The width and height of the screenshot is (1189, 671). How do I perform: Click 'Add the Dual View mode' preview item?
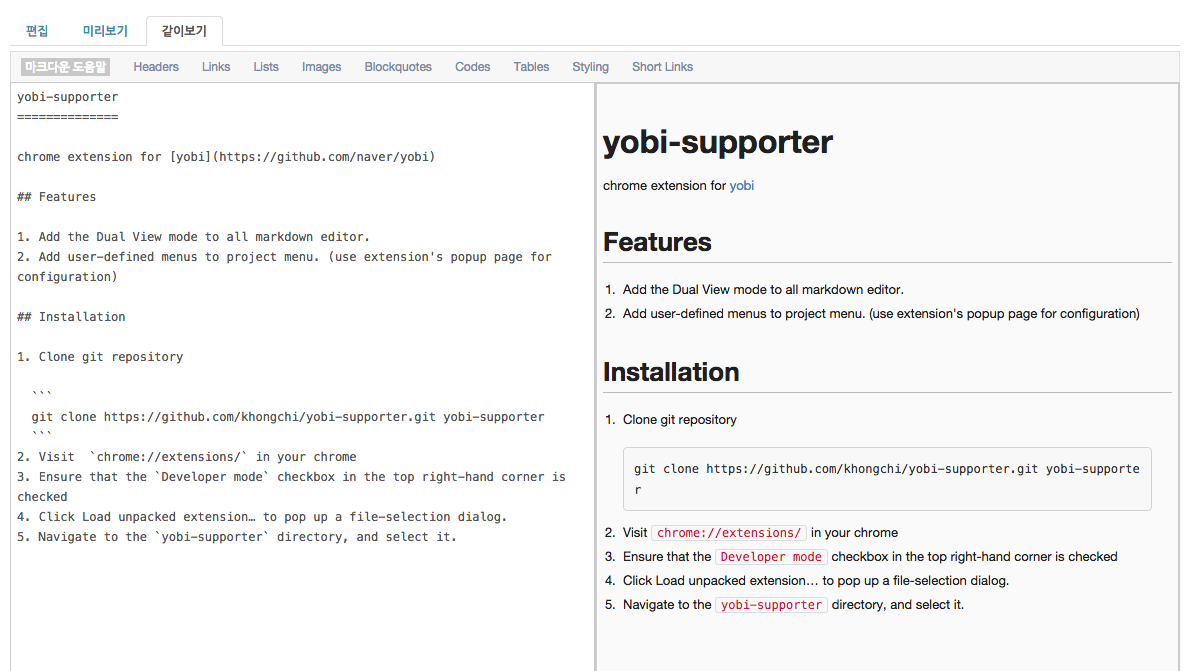click(763, 290)
